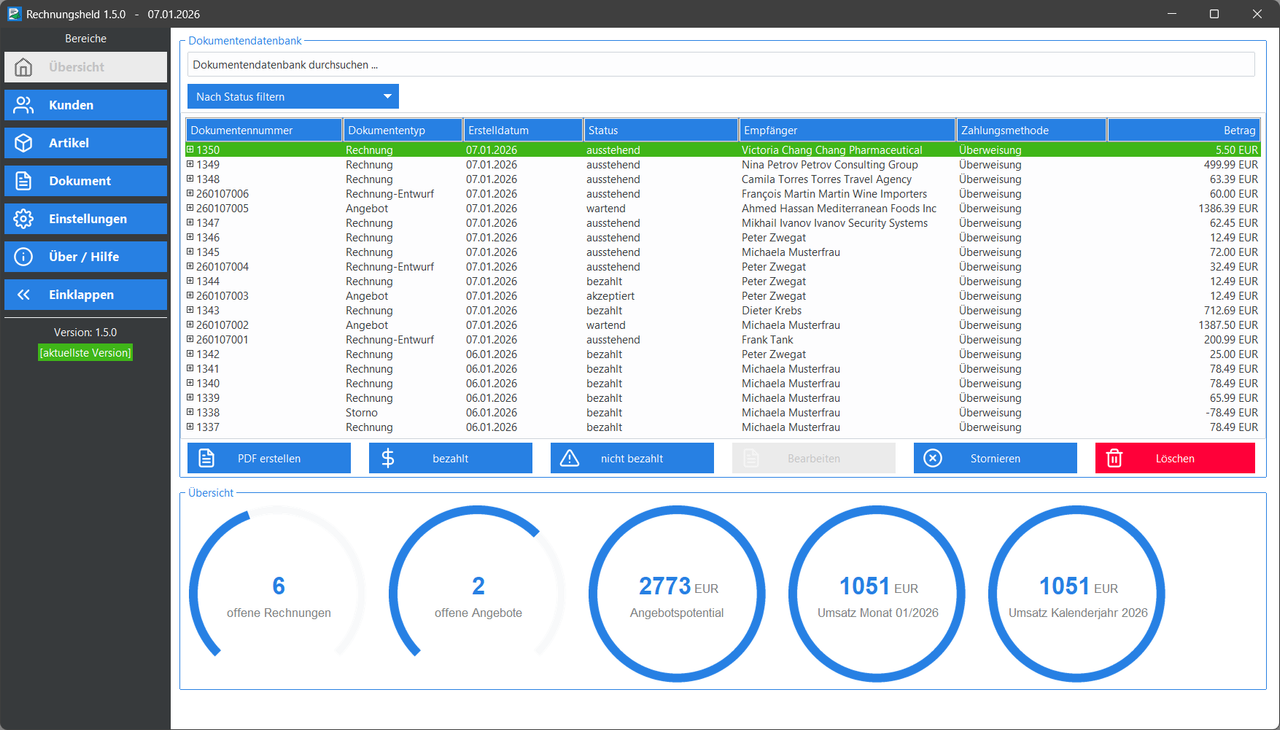Click the double-chevron Einklappen icon

coord(24,295)
